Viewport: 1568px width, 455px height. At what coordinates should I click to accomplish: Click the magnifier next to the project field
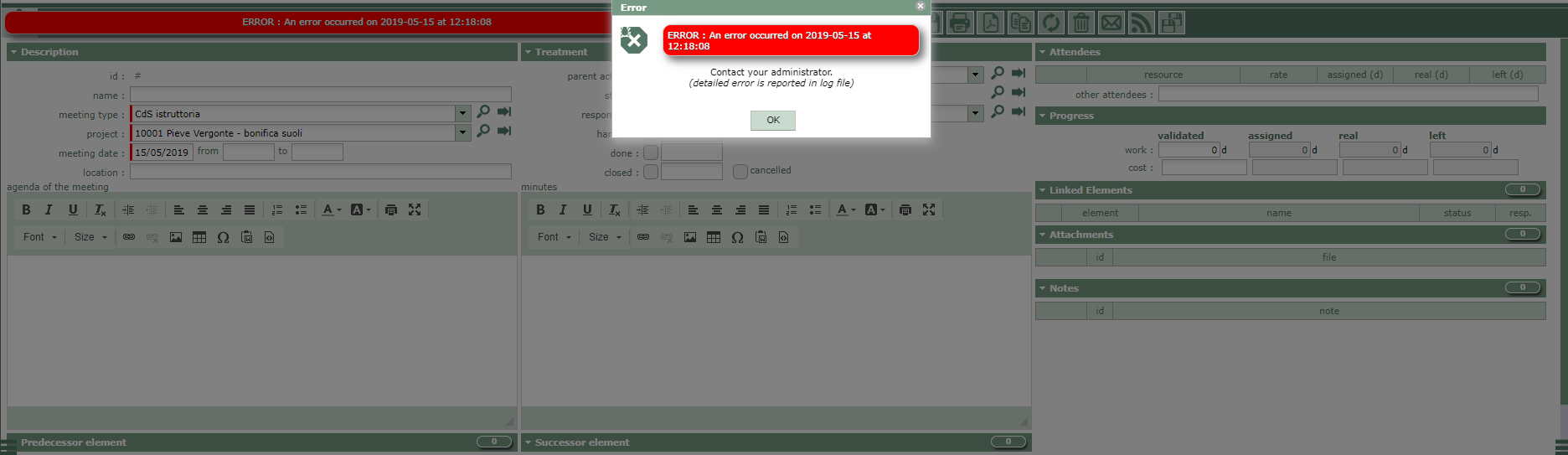point(483,131)
